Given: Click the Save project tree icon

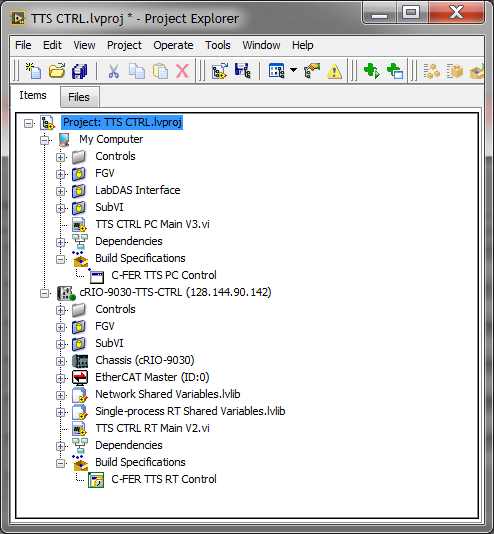Looking at the screenshot, I should [243, 71].
